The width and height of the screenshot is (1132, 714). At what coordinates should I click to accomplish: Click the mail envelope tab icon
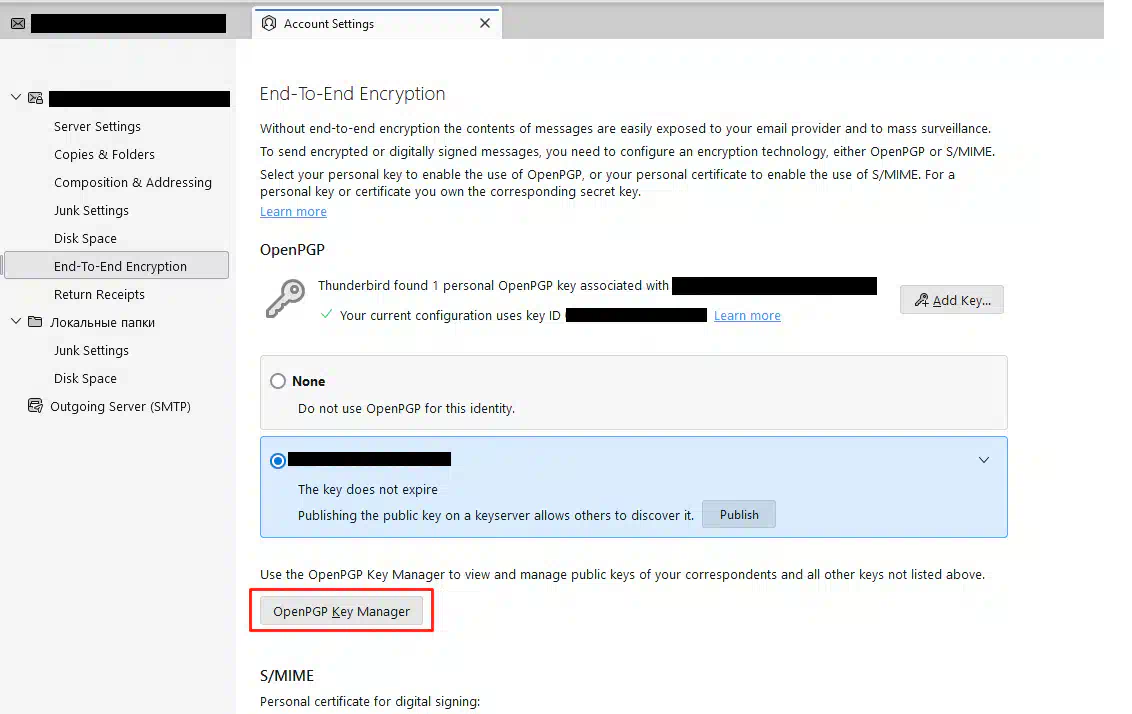pyautogui.click(x=18, y=24)
